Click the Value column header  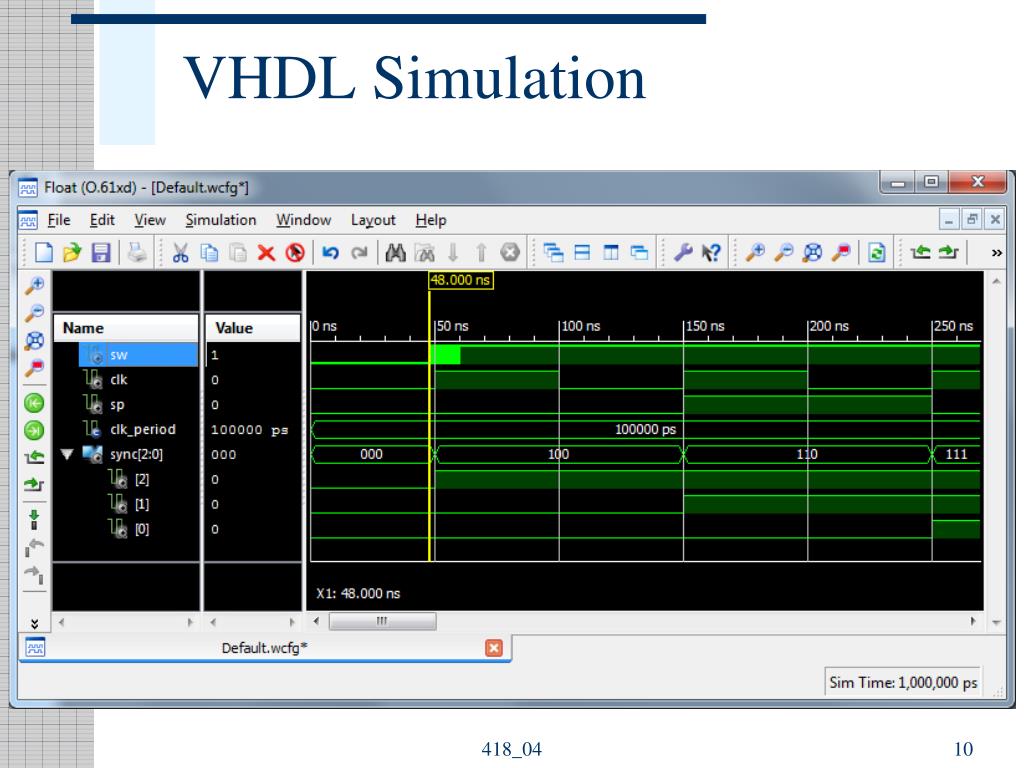[253, 328]
